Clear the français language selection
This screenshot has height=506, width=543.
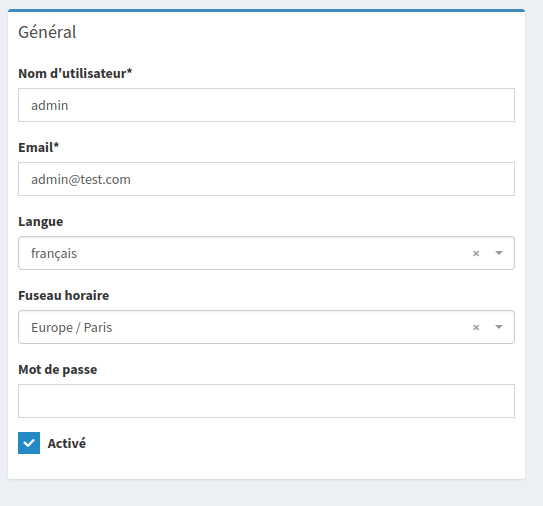(x=476, y=254)
